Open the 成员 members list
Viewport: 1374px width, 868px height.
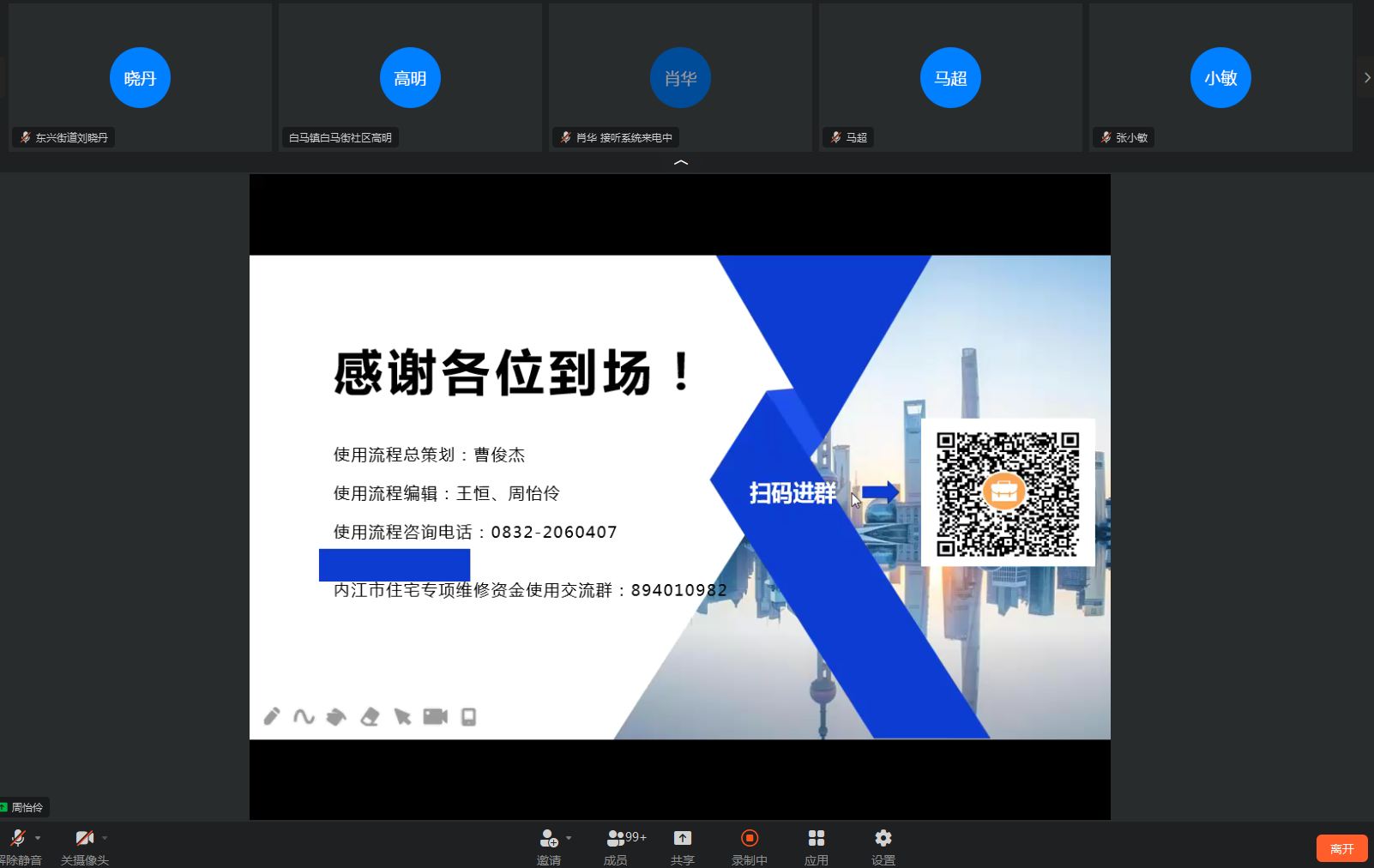(616, 846)
